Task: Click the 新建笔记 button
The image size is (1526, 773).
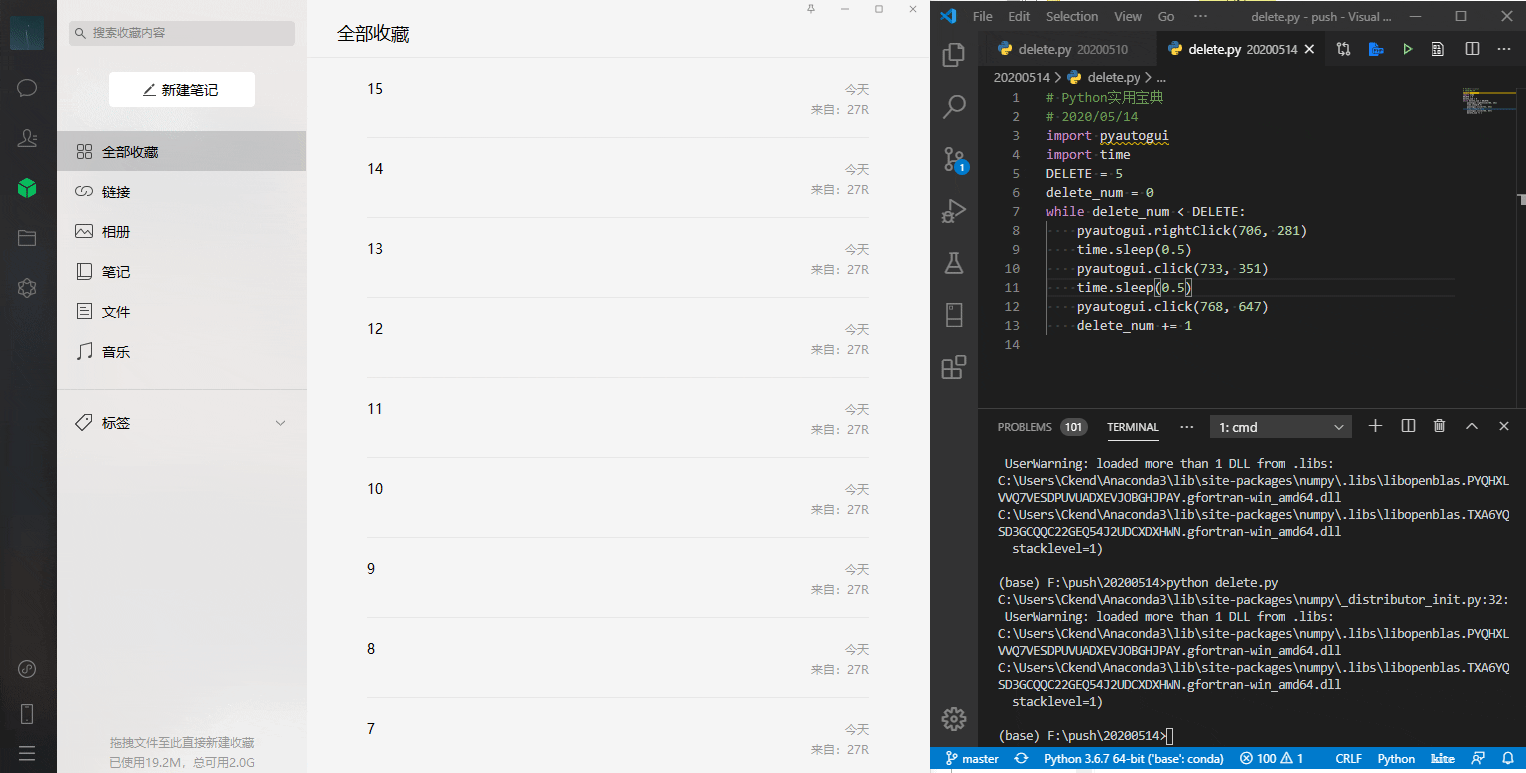Action: pos(181,90)
